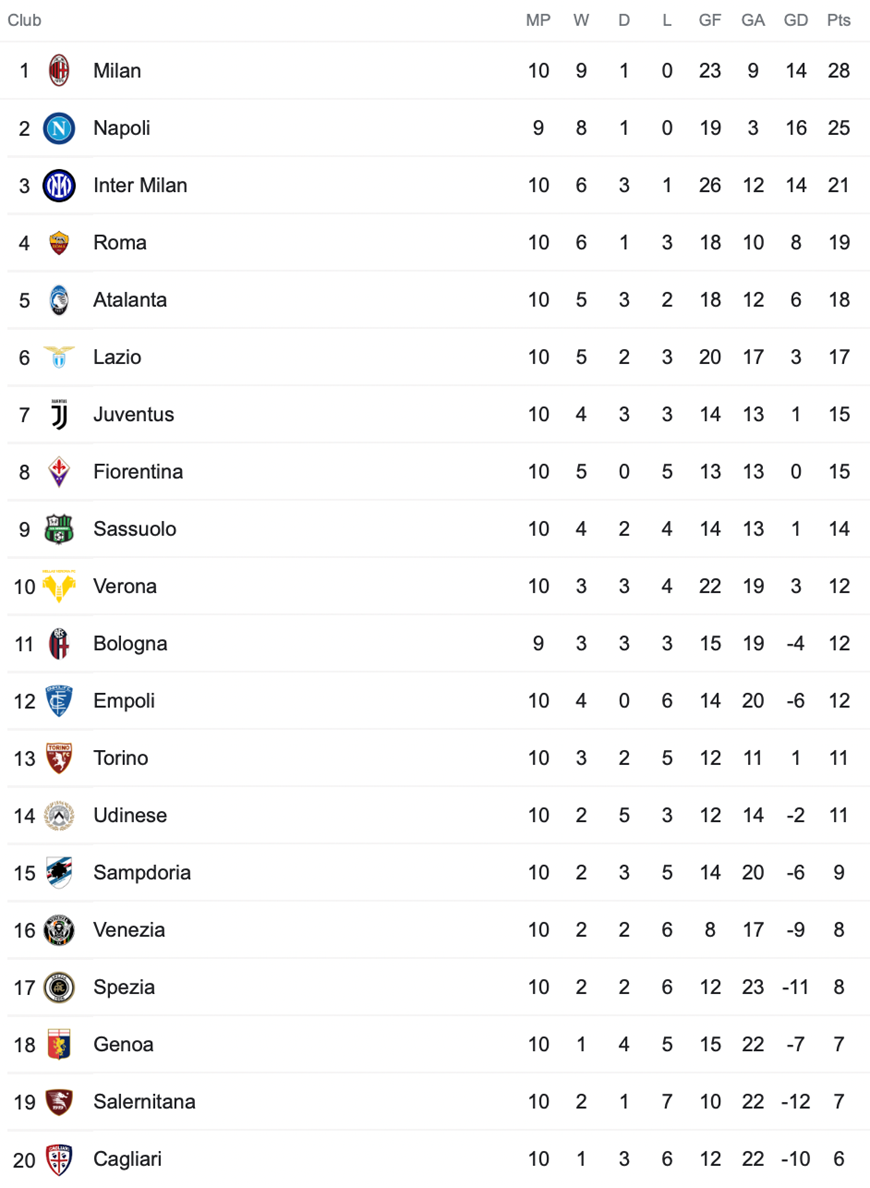Screen dimensions: 870x1188
Task: Click the GD column header
Action: 796,20
